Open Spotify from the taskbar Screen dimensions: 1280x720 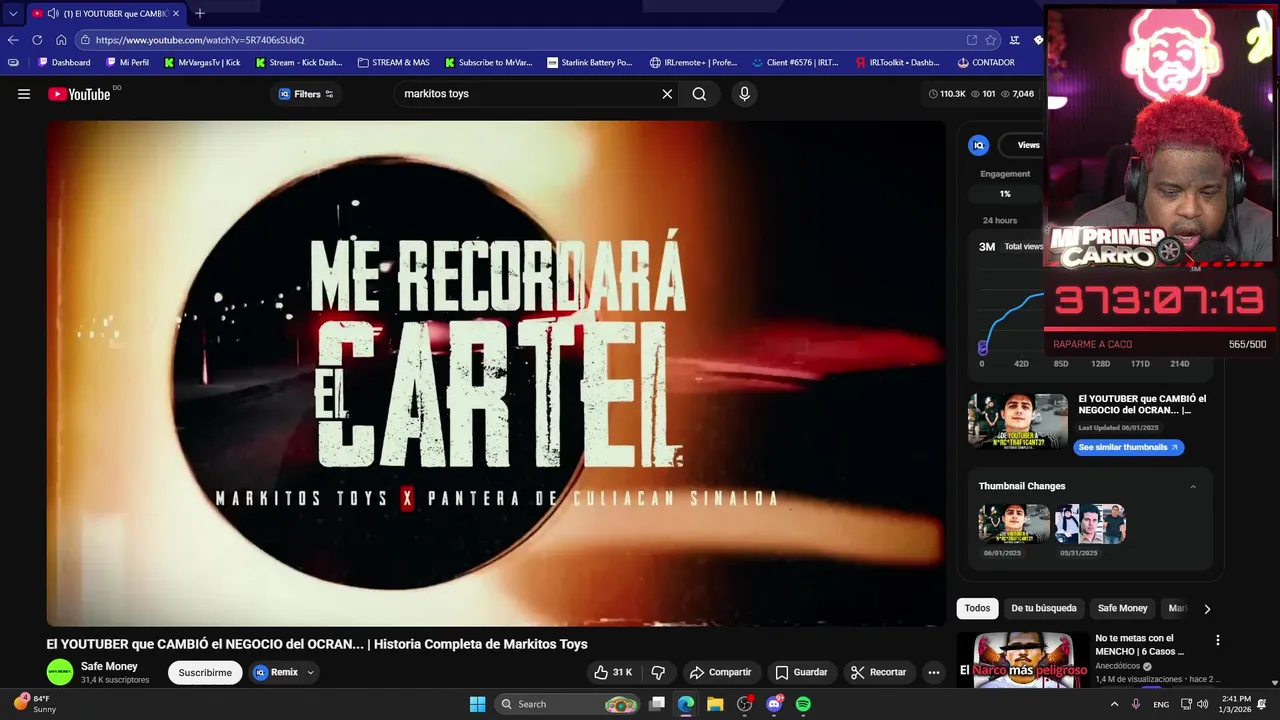click(803, 704)
